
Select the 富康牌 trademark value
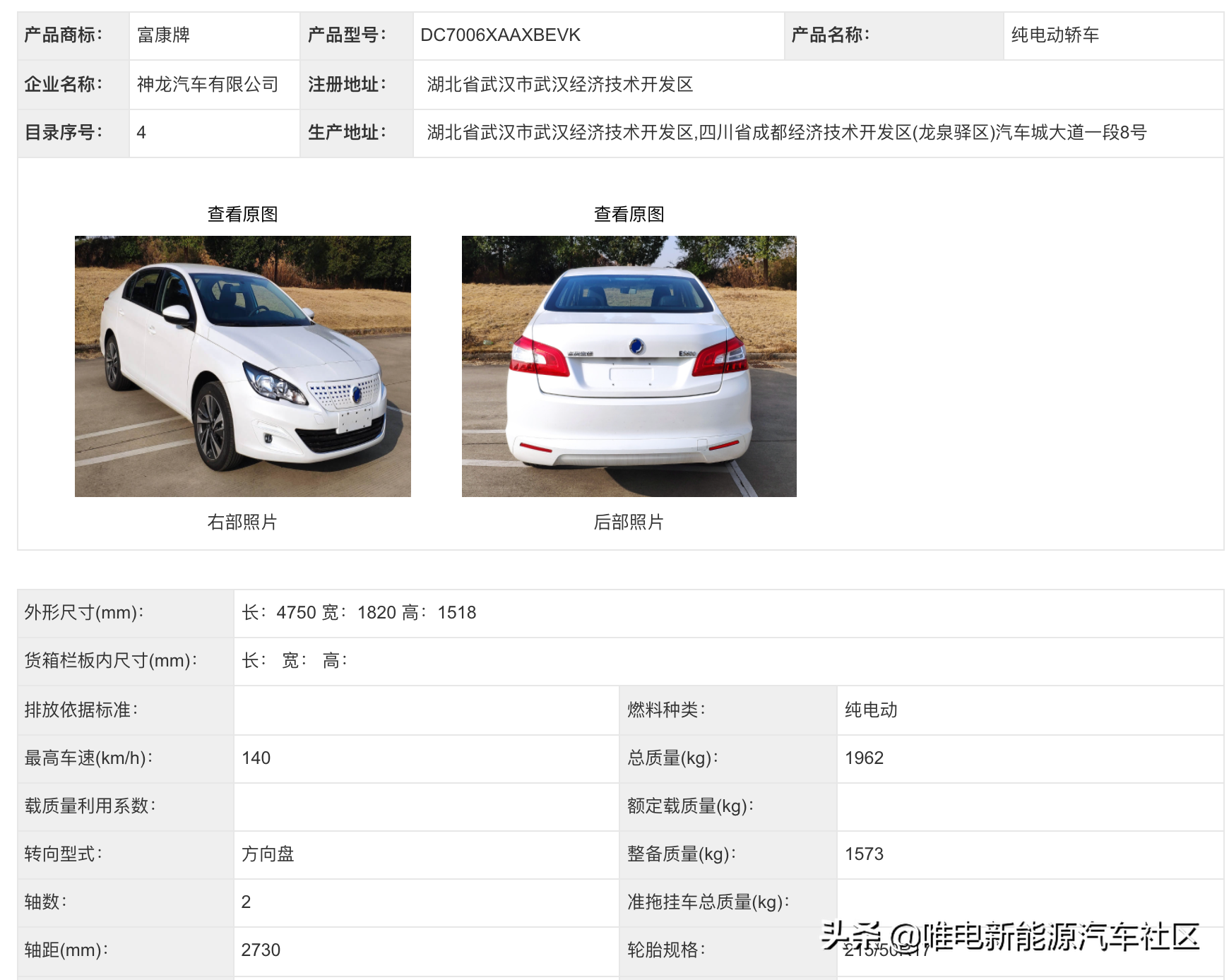(163, 35)
